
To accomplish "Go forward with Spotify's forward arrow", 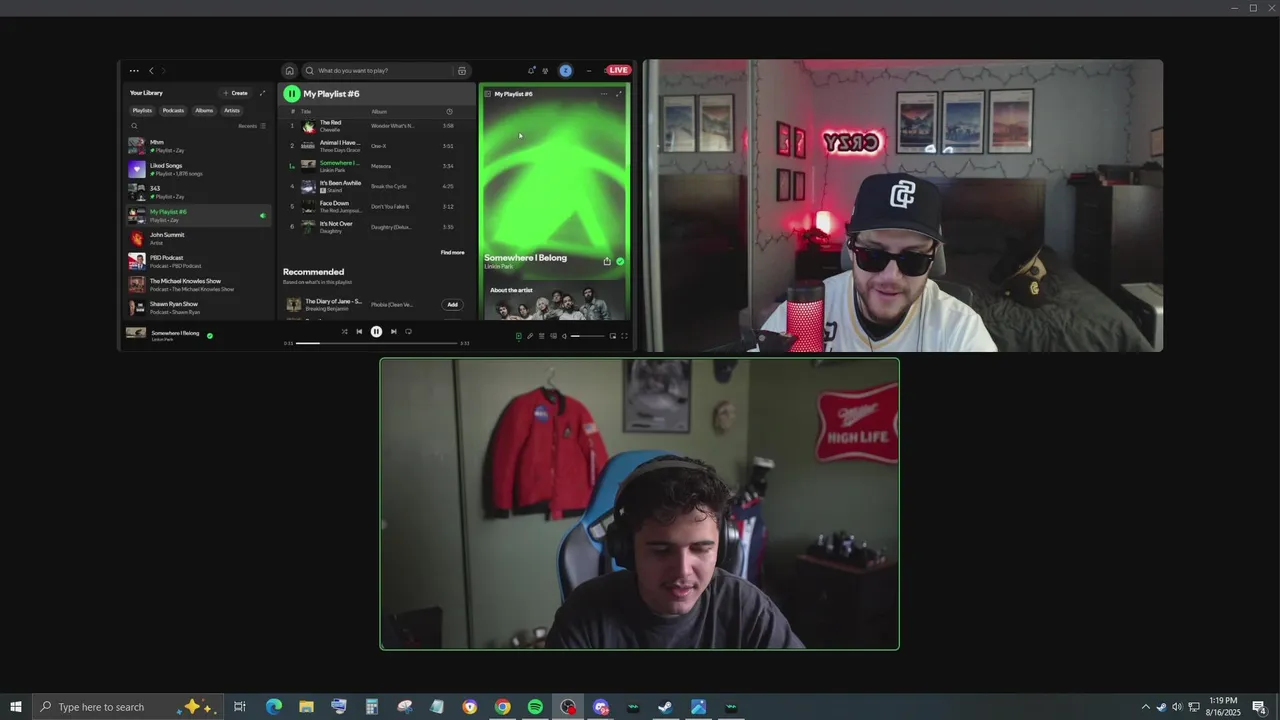I will tap(164, 71).
